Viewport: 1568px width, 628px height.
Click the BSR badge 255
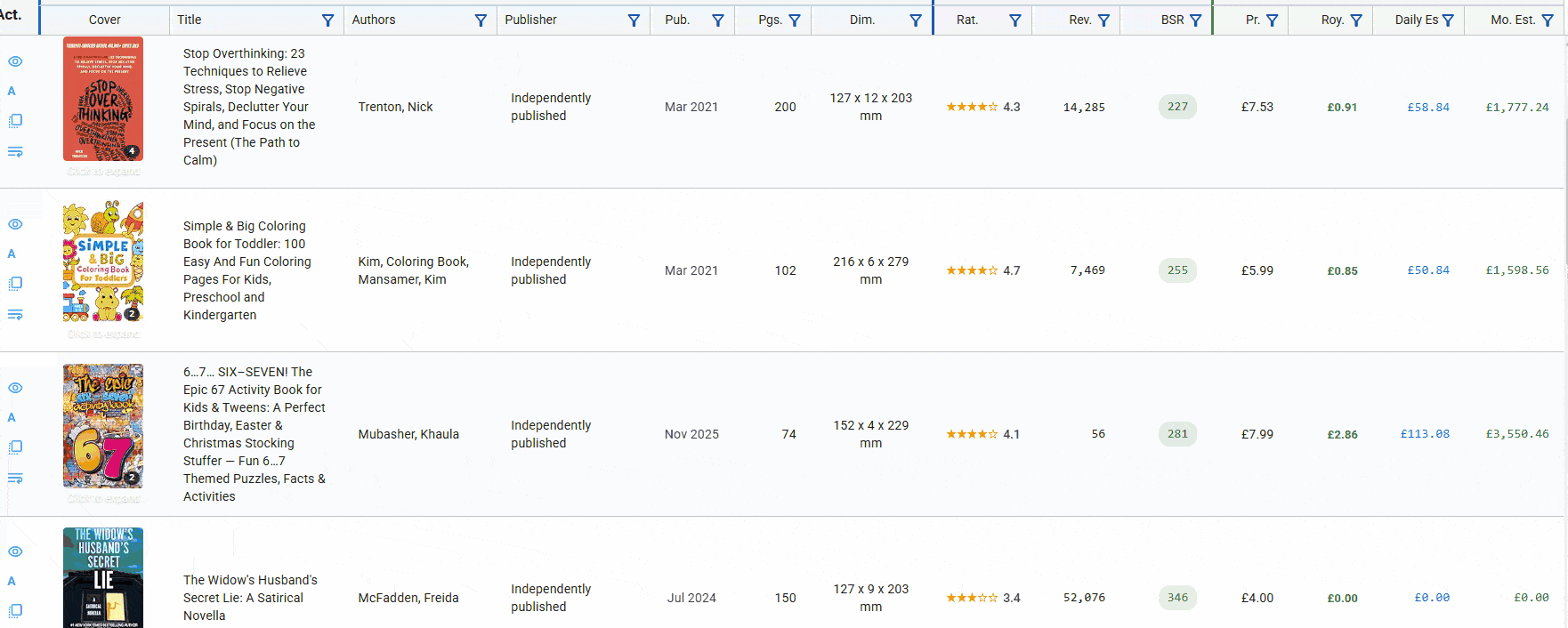tap(1177, 270)
